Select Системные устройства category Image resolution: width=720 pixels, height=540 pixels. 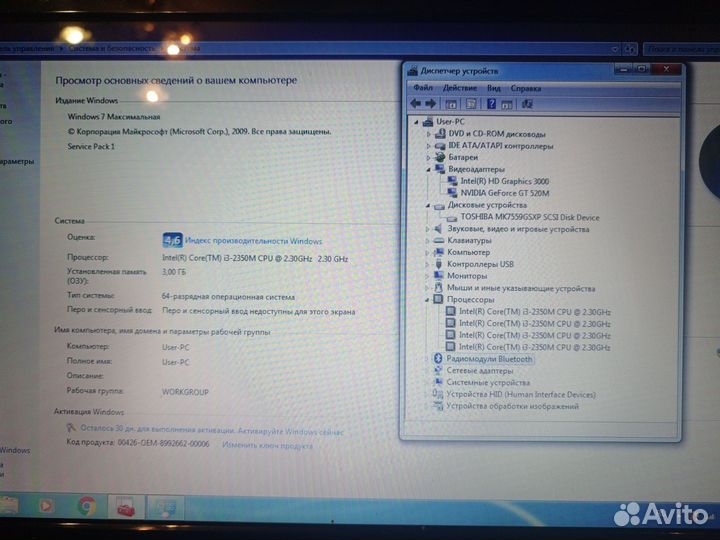[x=488, y=383]
